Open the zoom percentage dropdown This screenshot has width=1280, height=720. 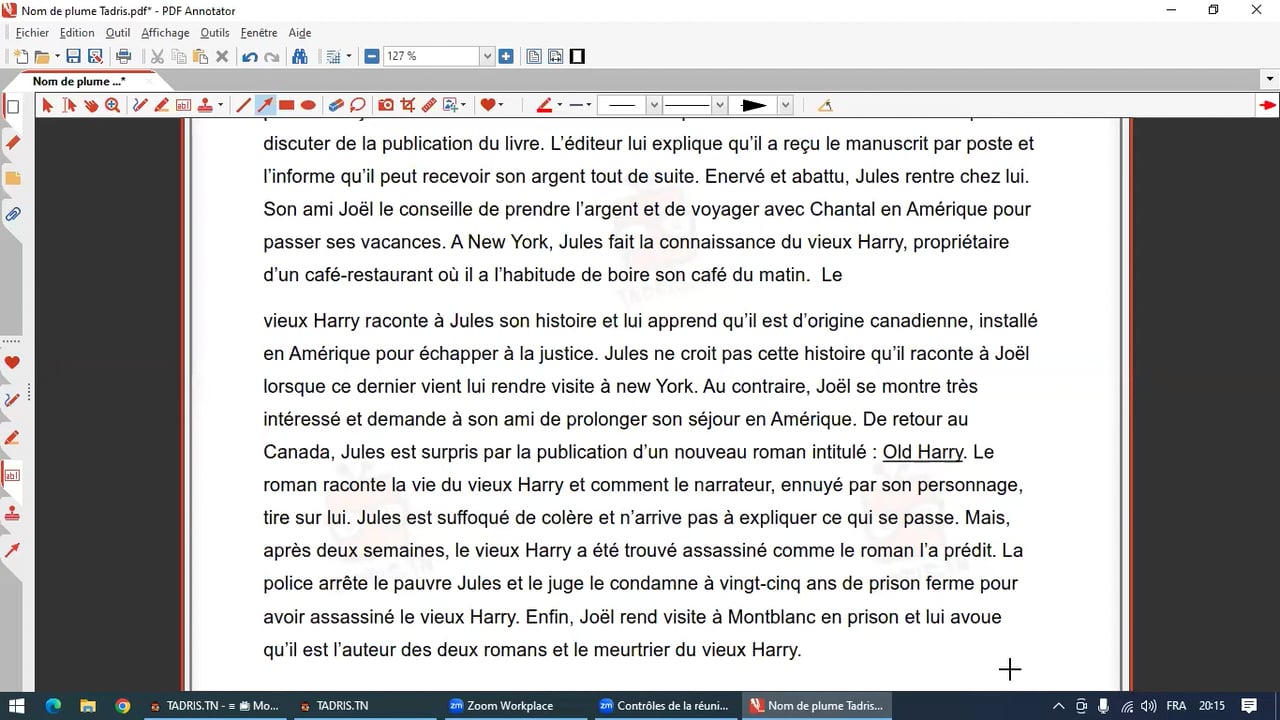tap(488, 56)
